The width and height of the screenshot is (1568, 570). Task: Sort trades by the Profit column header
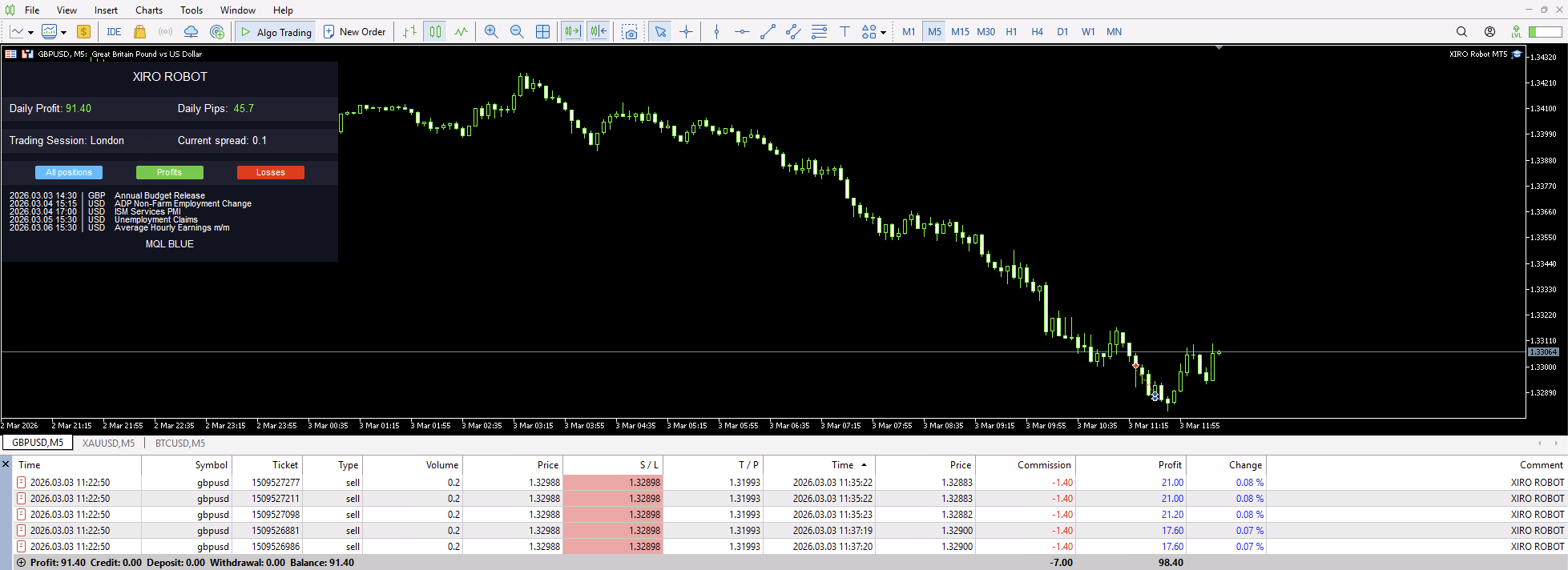pos(1169,465)
